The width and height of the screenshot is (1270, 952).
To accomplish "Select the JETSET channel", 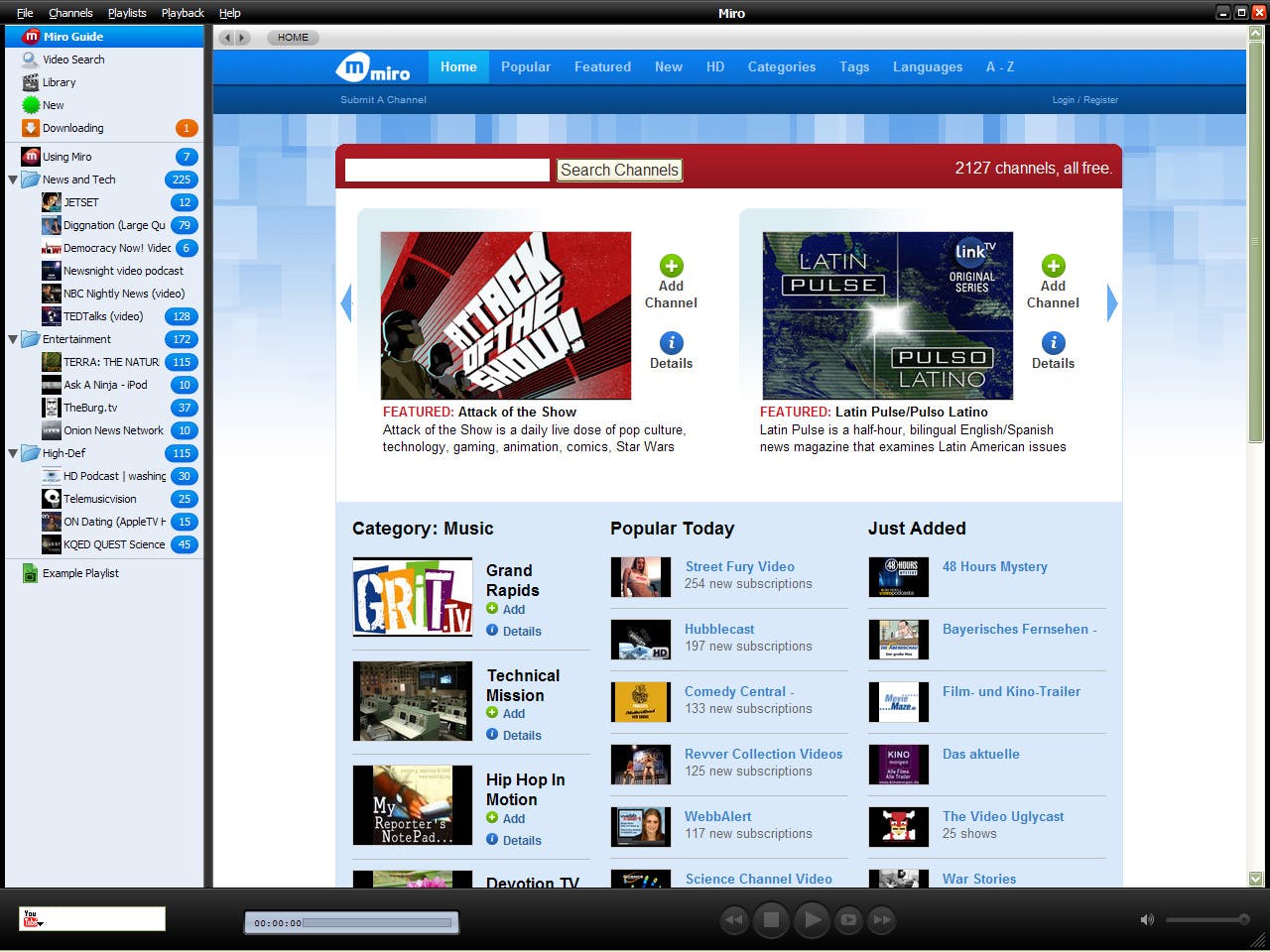I will (x=104, y=202).
